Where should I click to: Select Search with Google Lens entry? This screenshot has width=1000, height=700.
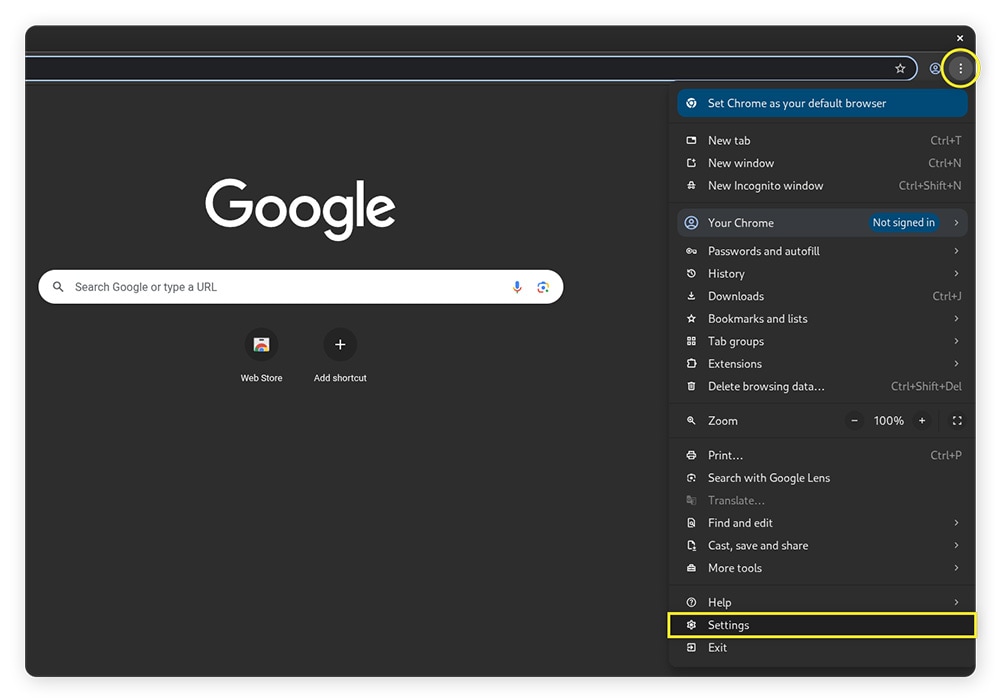pyautogui.click(x=822, y=478)
